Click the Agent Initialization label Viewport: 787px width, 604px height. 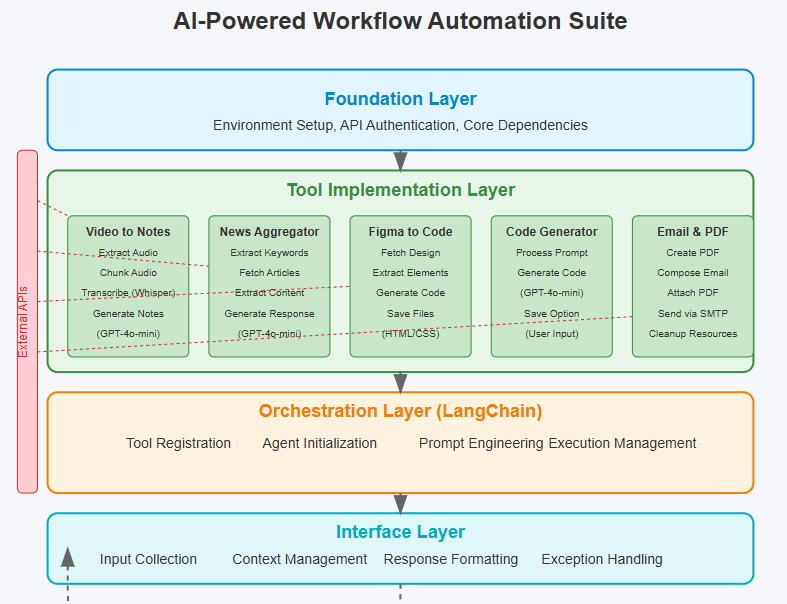319,443
